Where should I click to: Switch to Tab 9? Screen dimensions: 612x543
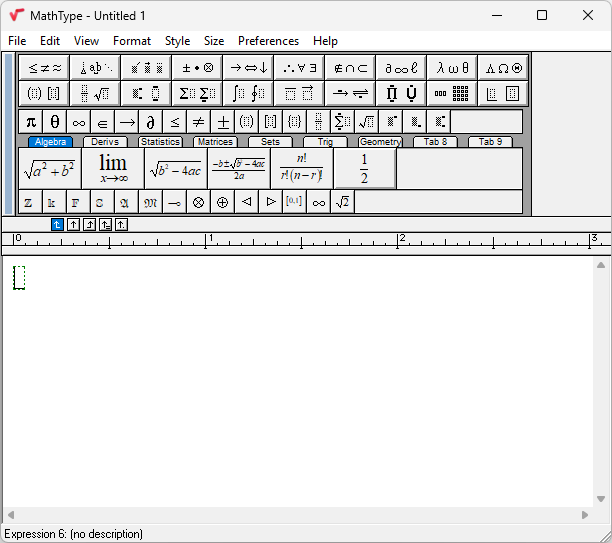(x=490, y=142)
